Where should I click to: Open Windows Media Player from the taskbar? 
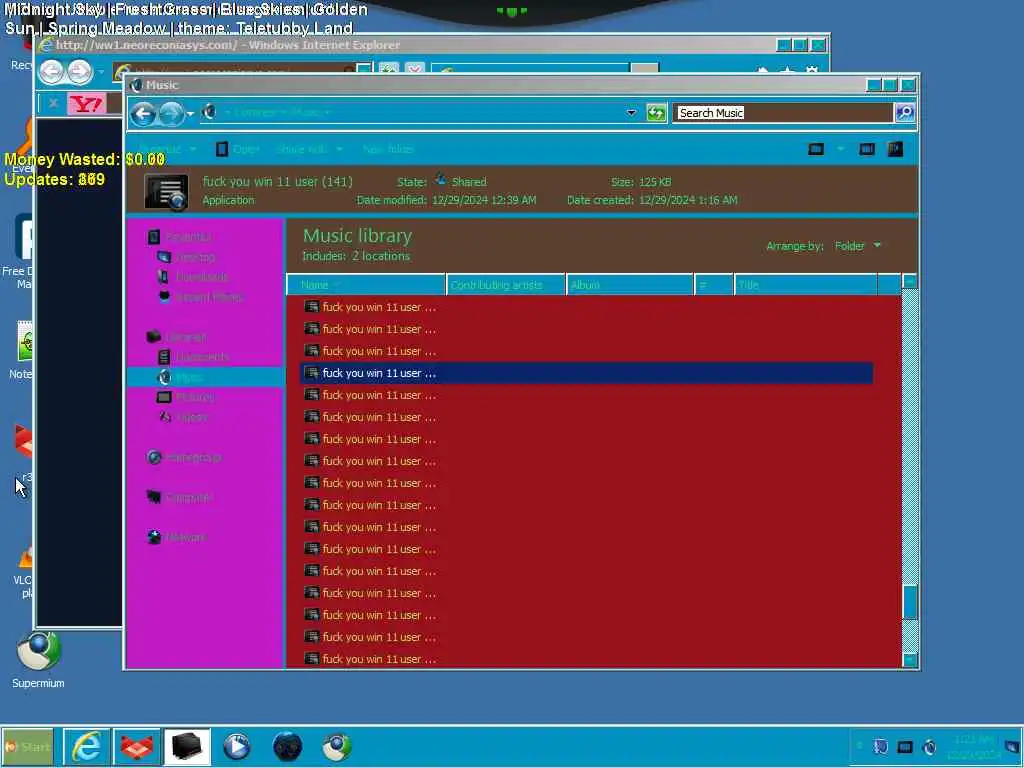click(x=236, y=746)
